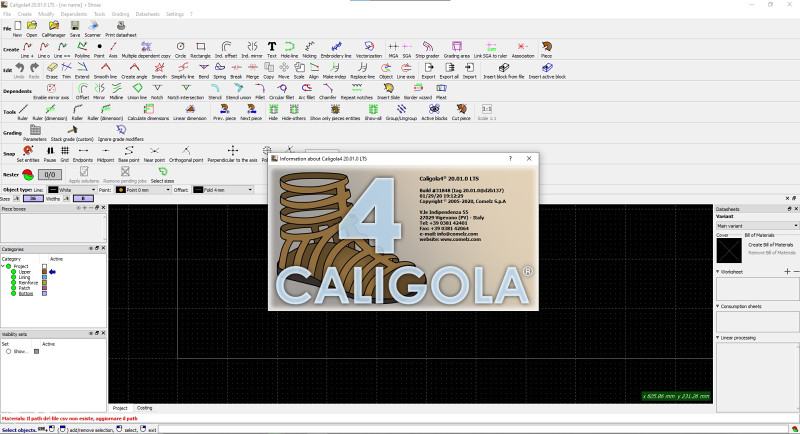Open the File menu

coord(7,14)
